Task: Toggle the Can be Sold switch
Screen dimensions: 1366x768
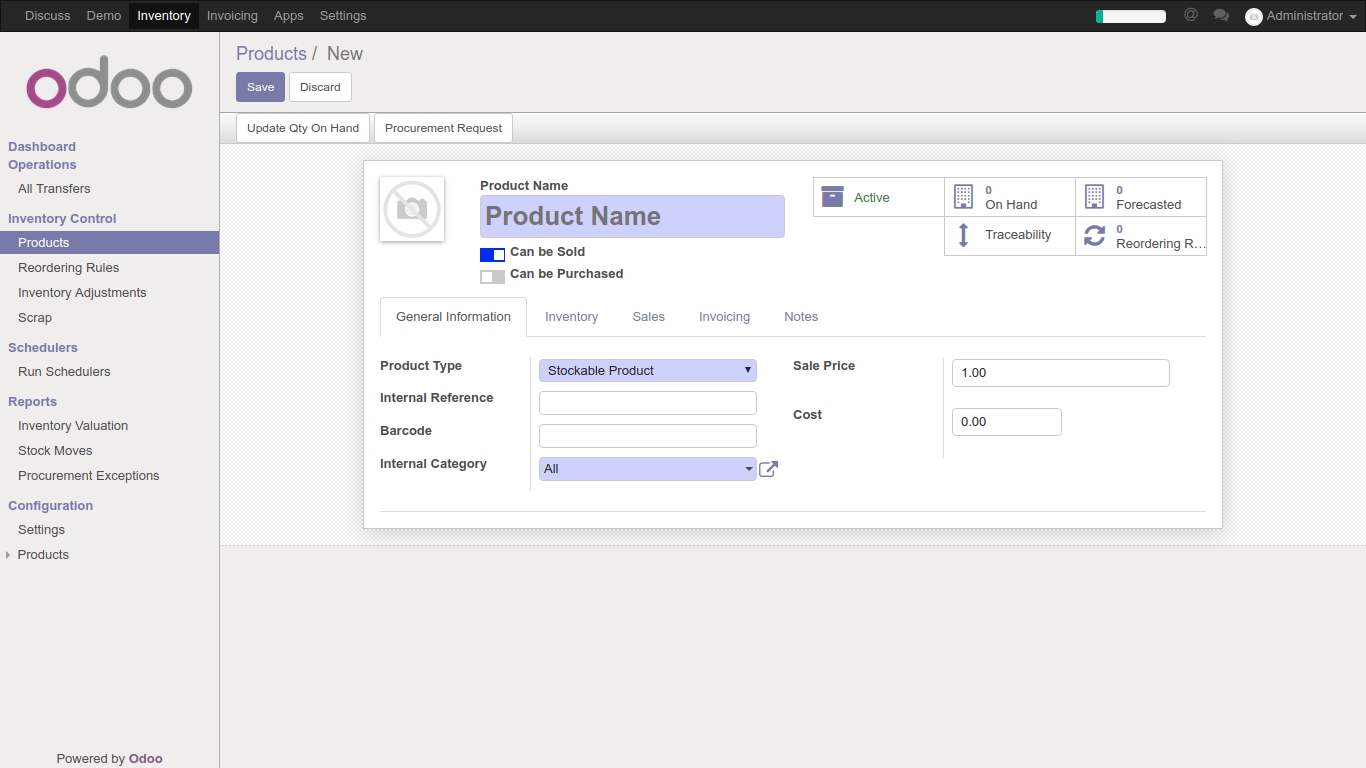Action: 492,254
